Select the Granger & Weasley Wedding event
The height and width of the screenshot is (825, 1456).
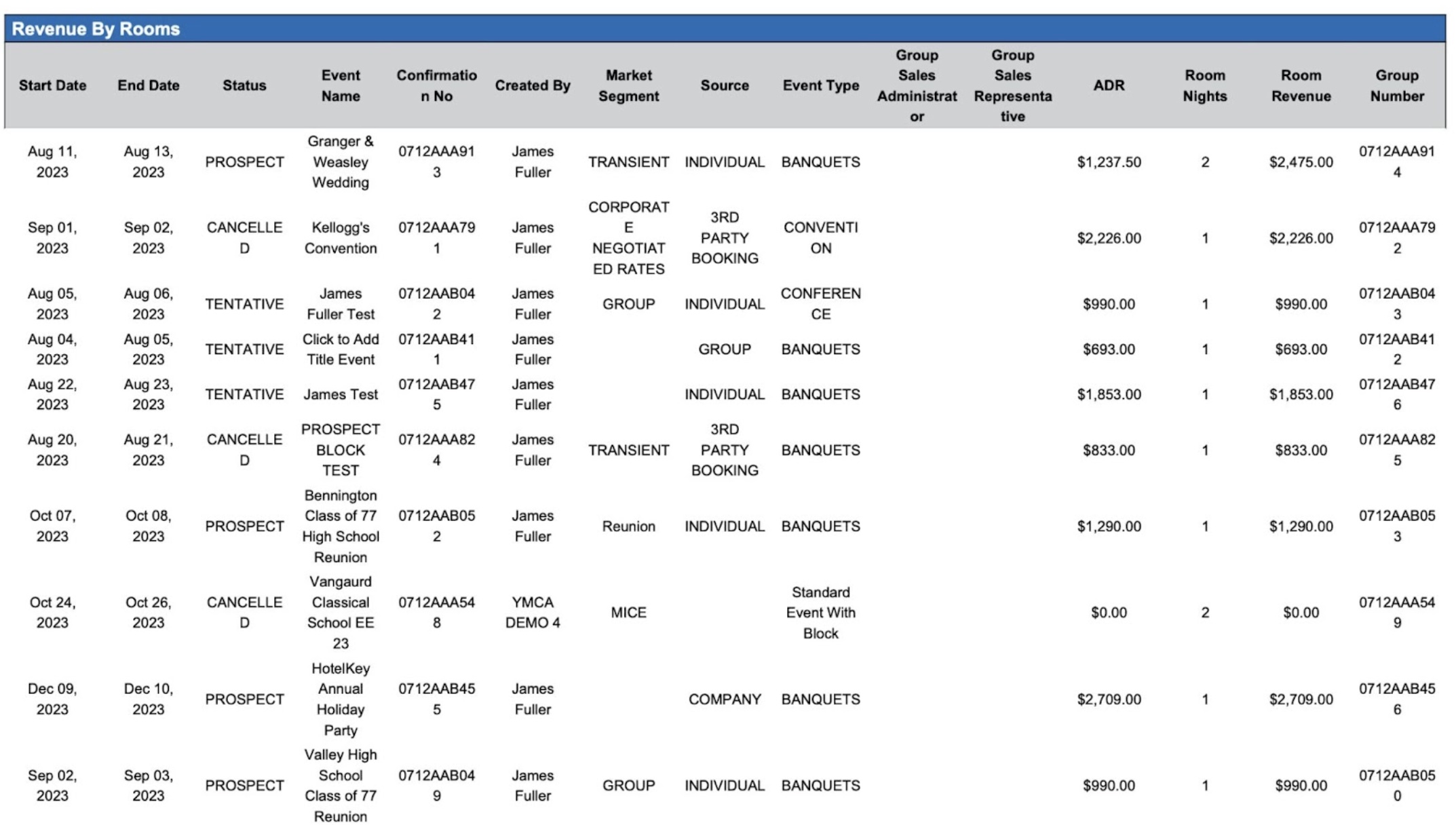point(340,162)
